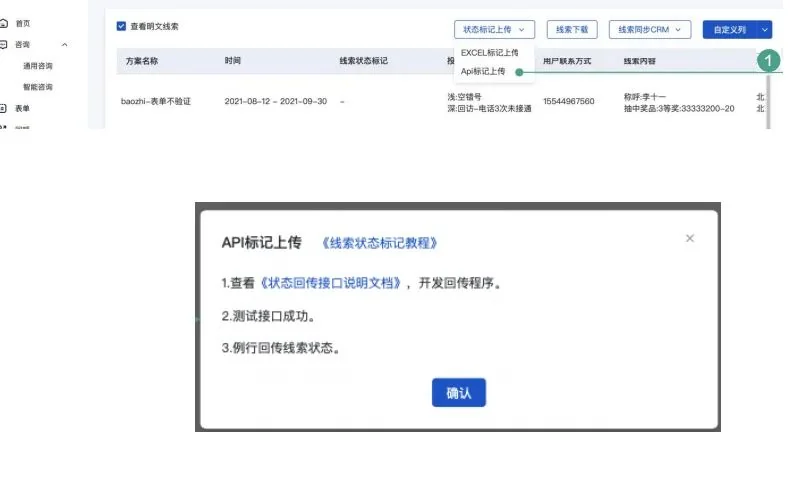This screenshot has height=502, width=791.
Task: Click the 确认 button in dialog
Action: click(x=459, y=393)
